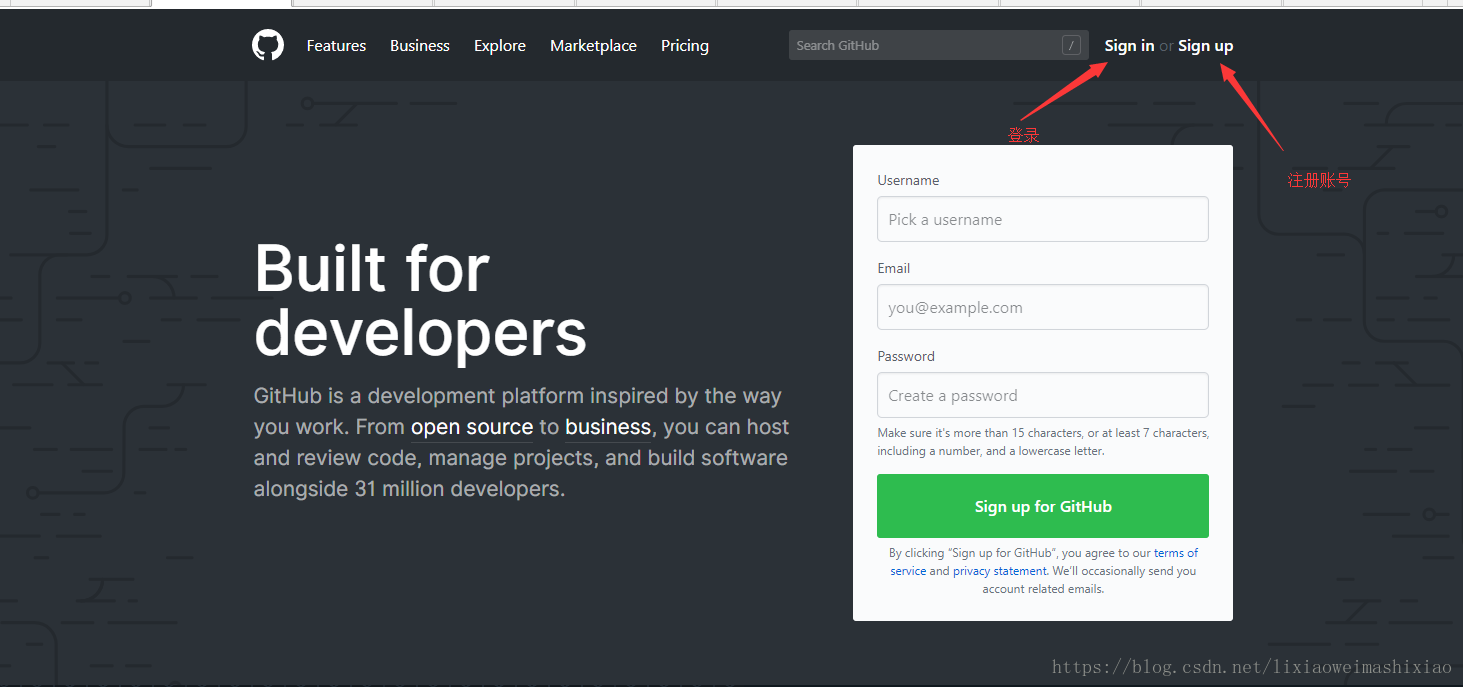This screenshot has width=1463, height=687.
Task: Follow the business link in description
Action: (x=608, y=427)
